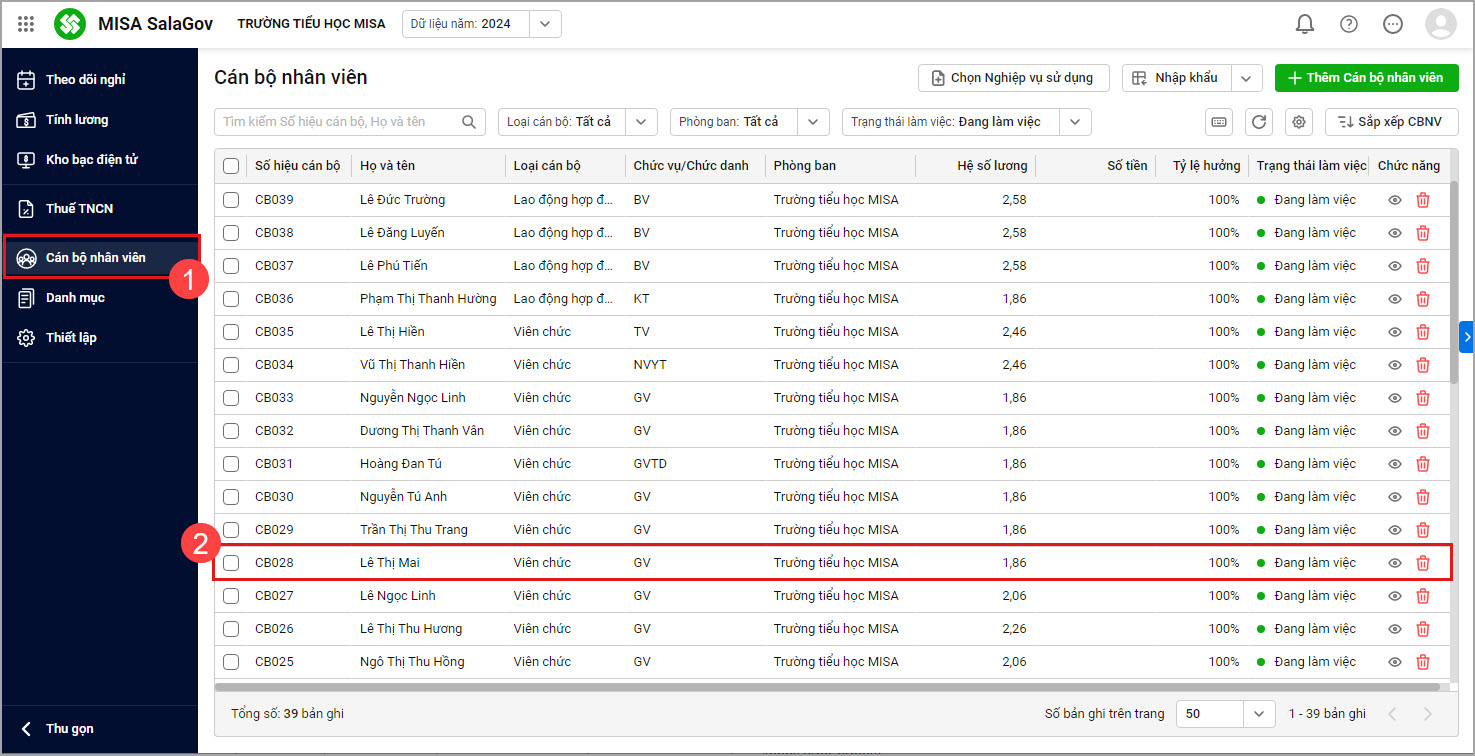Open Thiết lập in sidebar
The image size is (1475, 756).
(99, 338)
